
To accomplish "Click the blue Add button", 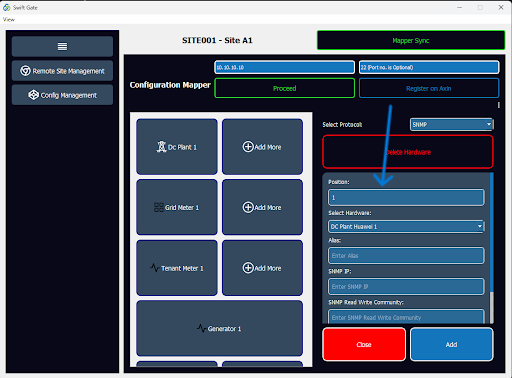I will click(x=452, y=344).
